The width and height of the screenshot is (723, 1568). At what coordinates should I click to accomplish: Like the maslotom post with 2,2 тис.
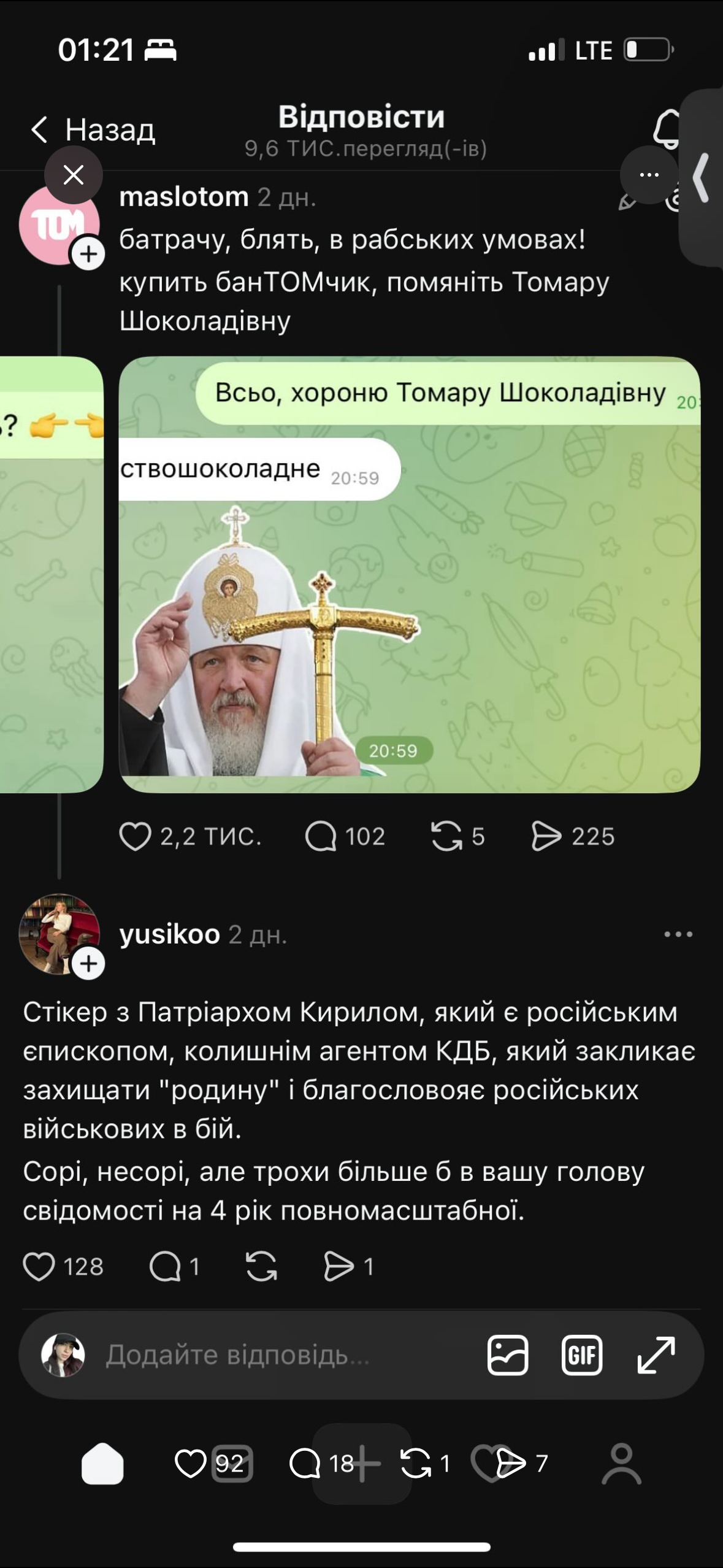point(135,837)
